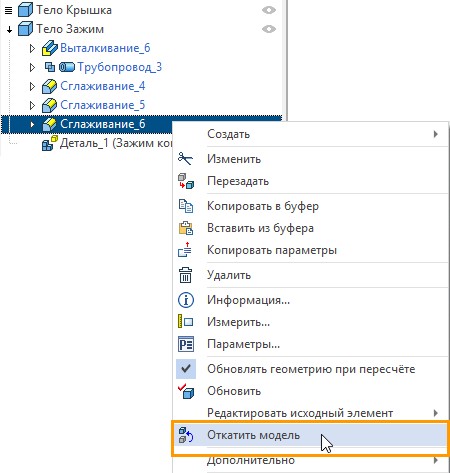Click the trash can icon for Удалить
450x473 pixels.
pos(186,275)
